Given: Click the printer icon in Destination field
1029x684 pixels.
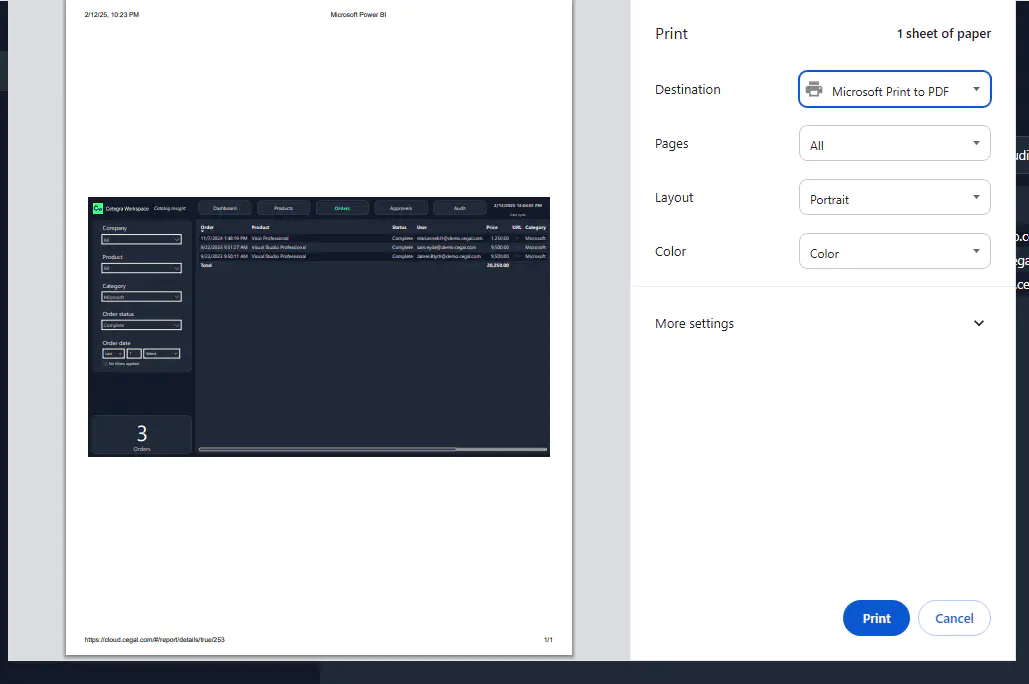Looking at the screenshot, I should (814, 90).
